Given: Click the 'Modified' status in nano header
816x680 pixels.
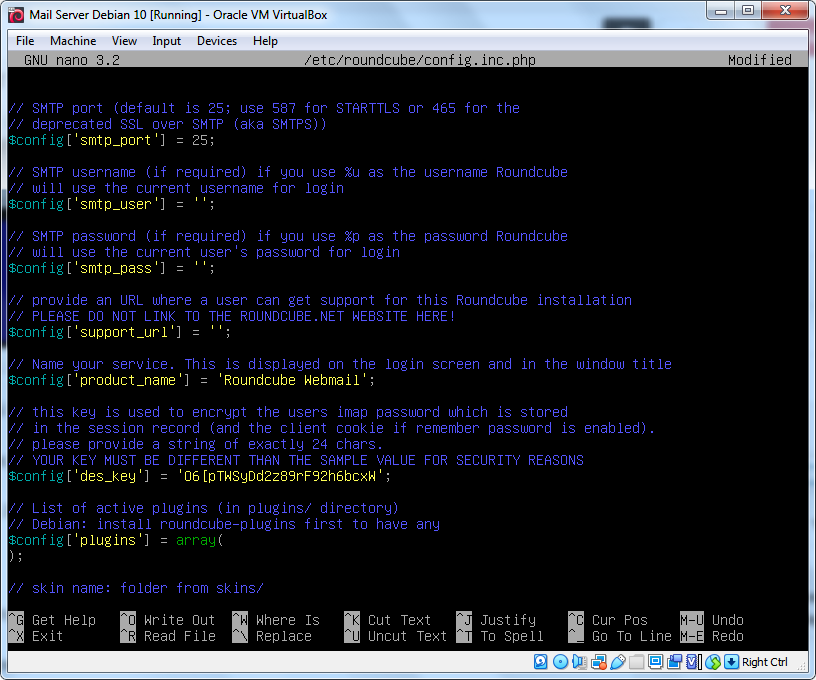Looking at the screenshot, I should tap(759, 60).
